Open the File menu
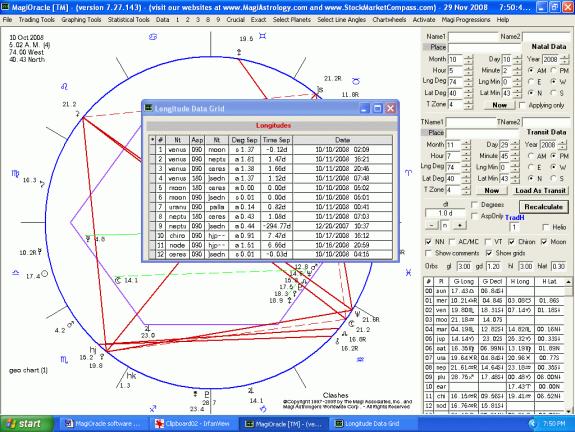 coord(7,19)
